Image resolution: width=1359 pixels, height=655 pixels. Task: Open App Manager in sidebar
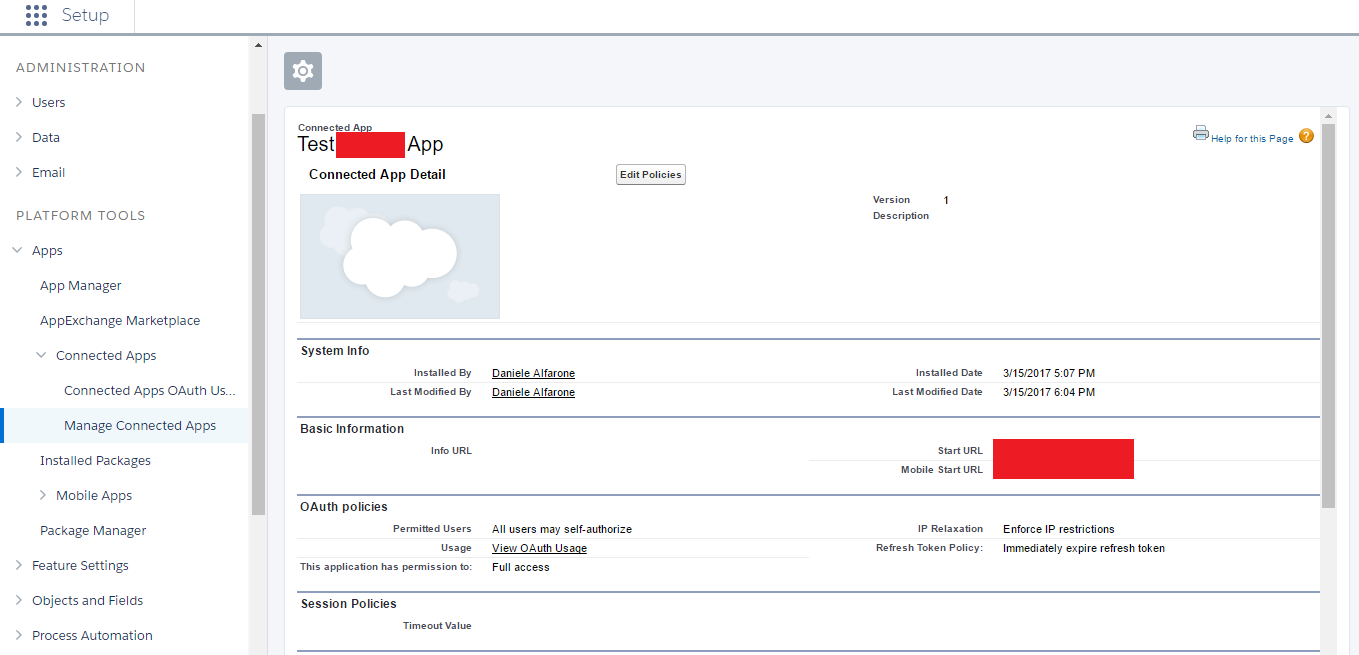81,286
